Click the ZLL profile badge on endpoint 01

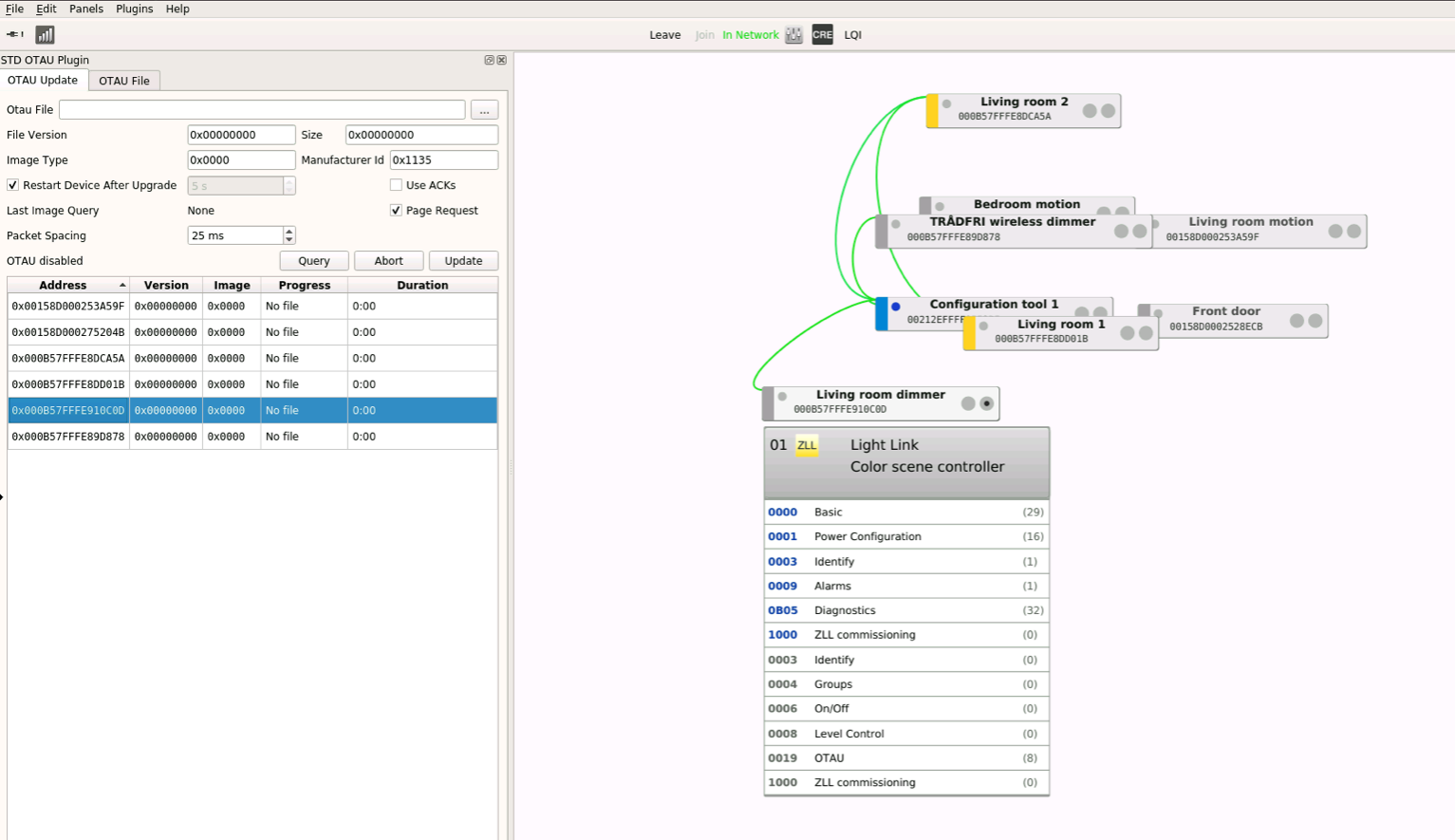807,445
